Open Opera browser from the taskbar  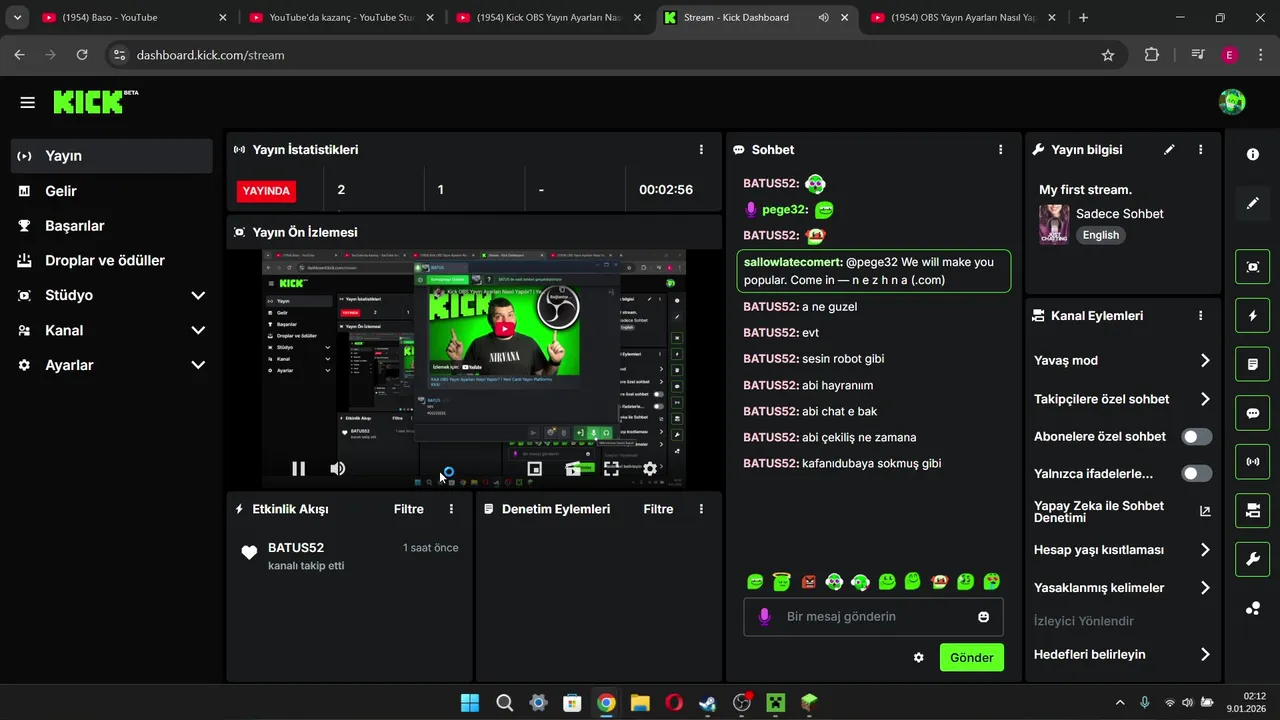point(674,703)
